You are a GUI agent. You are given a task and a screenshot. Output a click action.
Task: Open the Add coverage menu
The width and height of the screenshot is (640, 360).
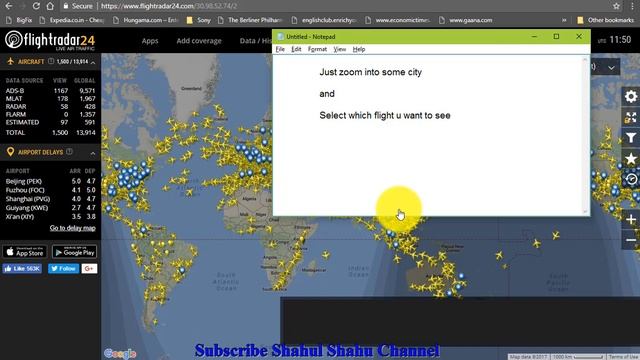[x=199, y=41]
